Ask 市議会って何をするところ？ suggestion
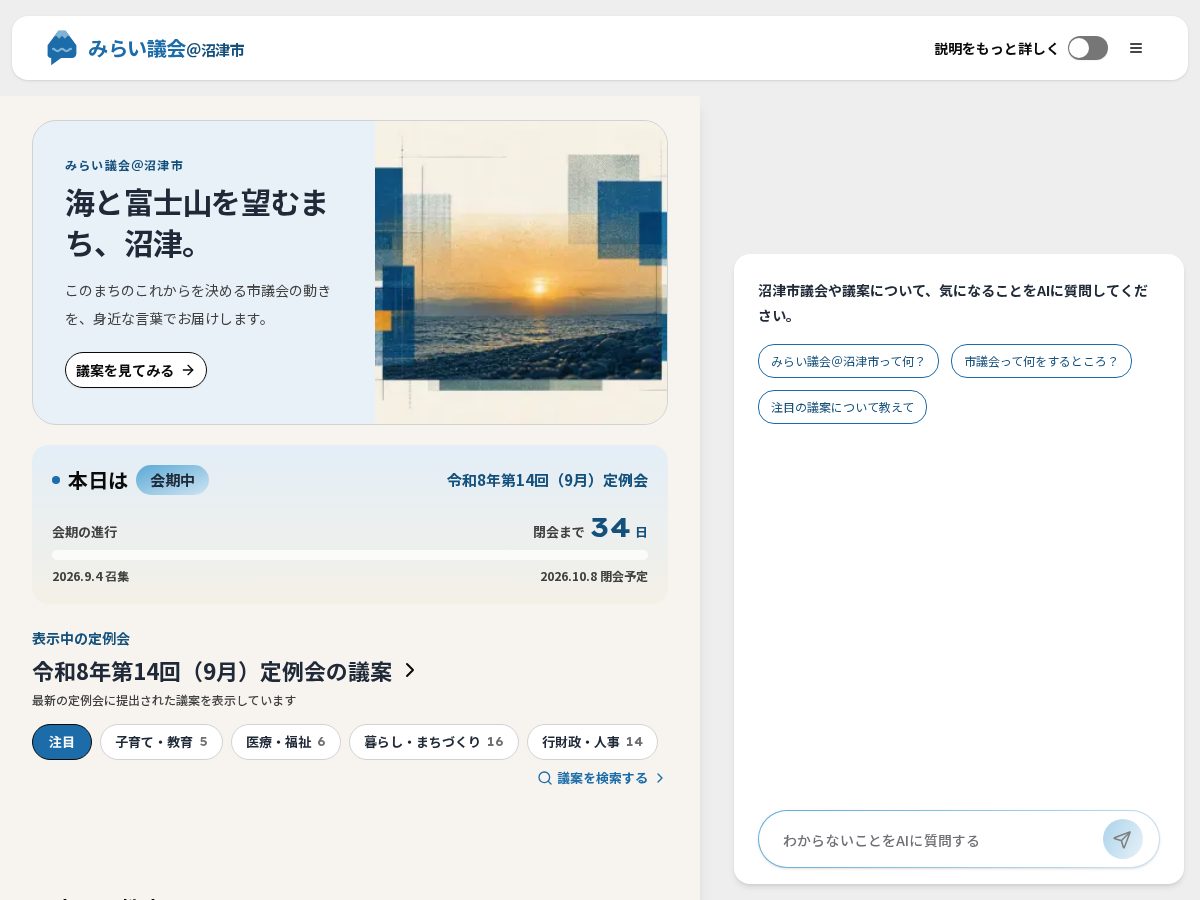1200x900 pixels. click(x=1041, y=361)
